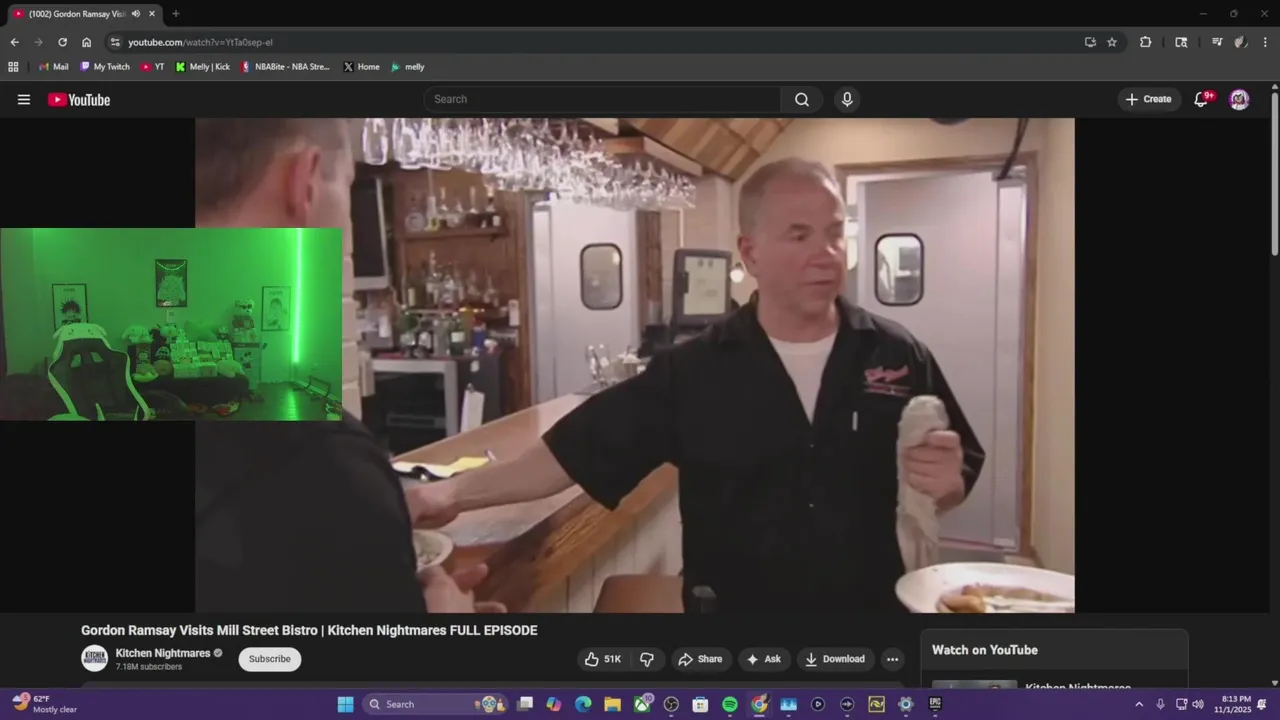Open Epic Games launcher from taskbar
The image size is (1280, 720).
tap(935, 704)
